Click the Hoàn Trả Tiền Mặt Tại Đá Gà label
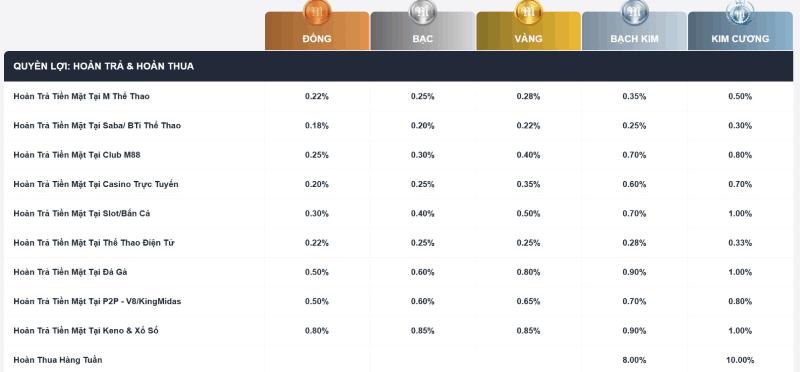Viewport: 800px width, 372px height. pyautogui.click(x=70, y=272)
